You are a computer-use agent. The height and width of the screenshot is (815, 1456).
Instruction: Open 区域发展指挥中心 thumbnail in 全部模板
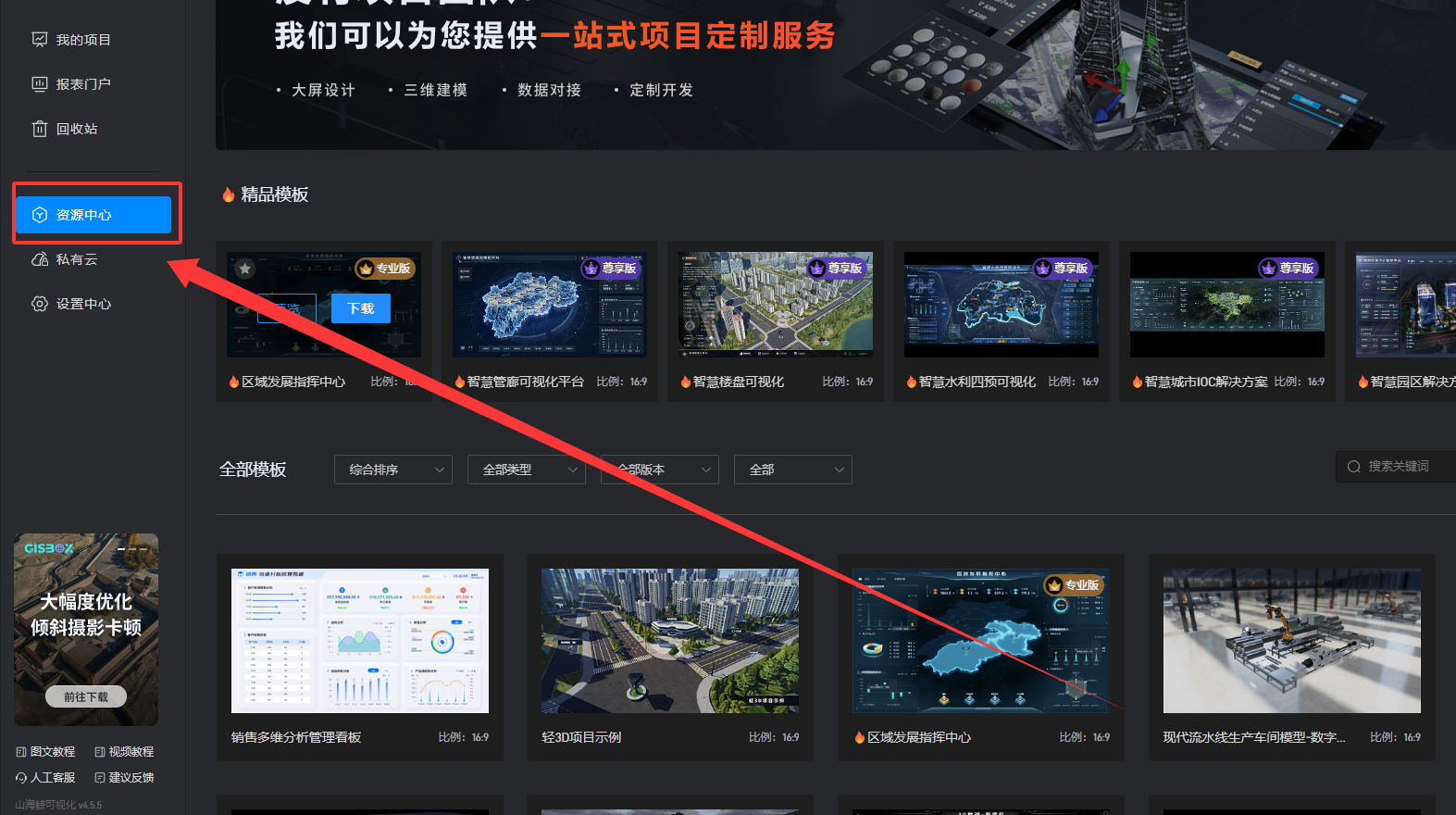tap(981, 641)
